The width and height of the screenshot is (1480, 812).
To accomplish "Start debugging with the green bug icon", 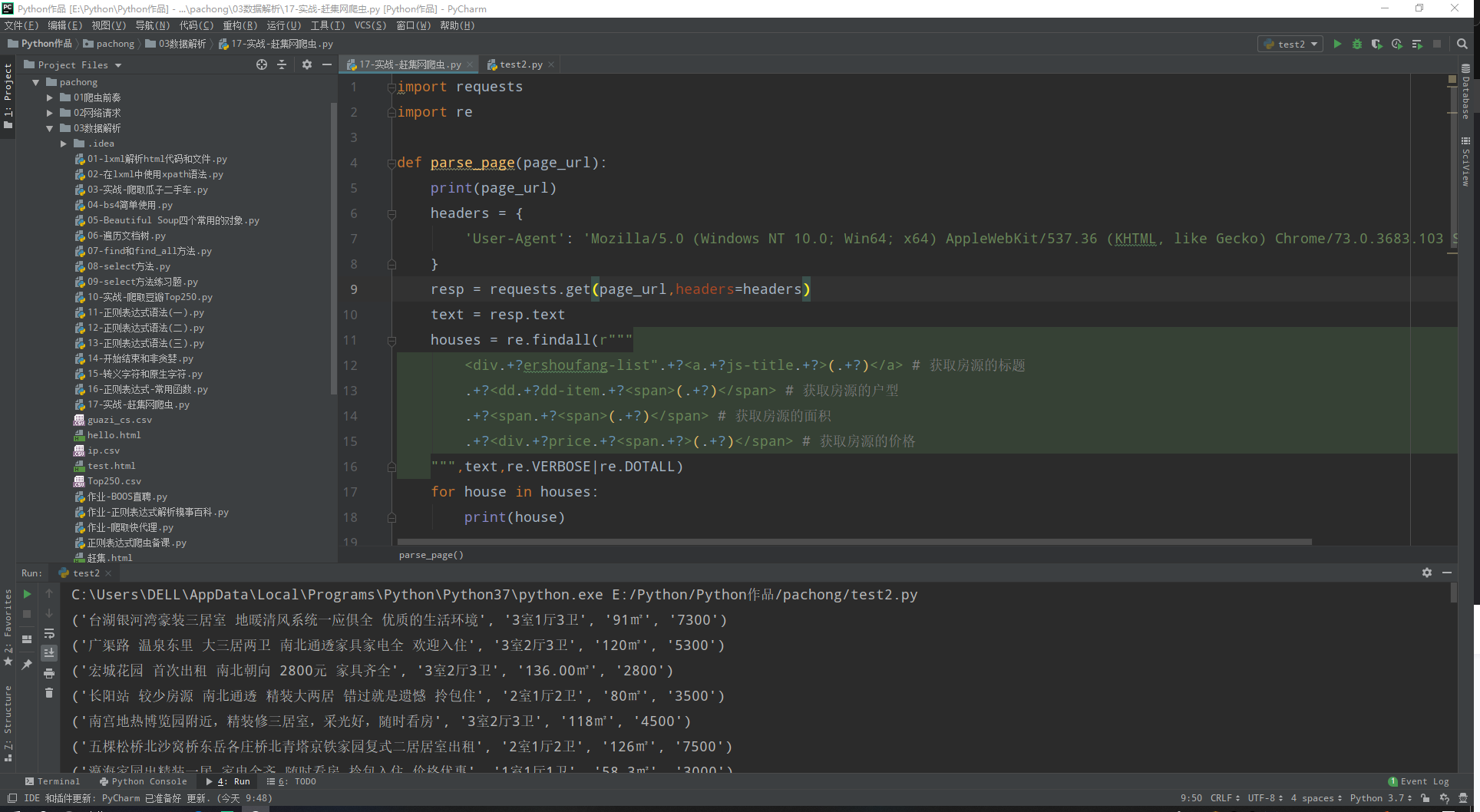I will pyautogui.click(x=1357, y=45).
